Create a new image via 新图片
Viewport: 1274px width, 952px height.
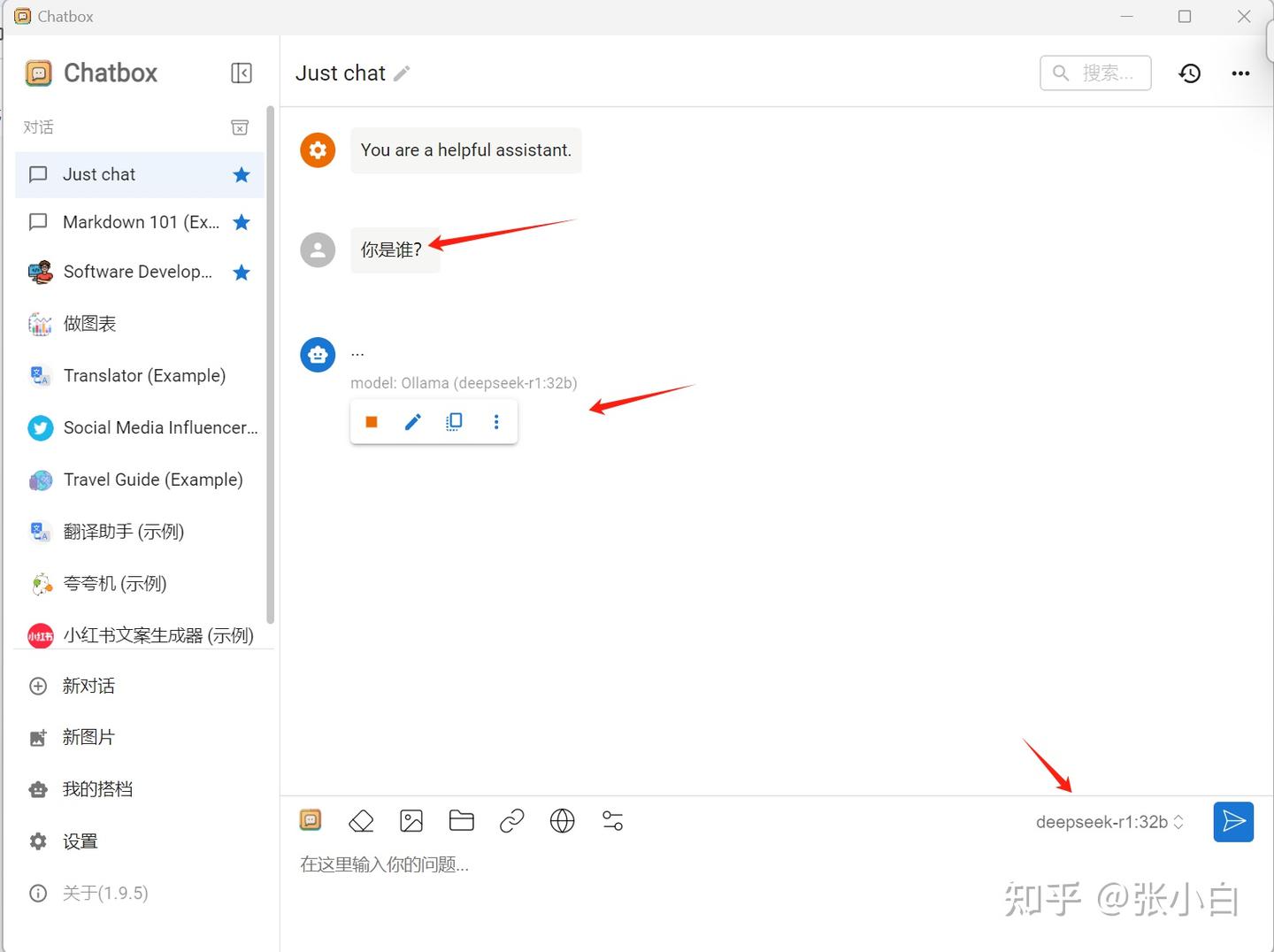140,737
